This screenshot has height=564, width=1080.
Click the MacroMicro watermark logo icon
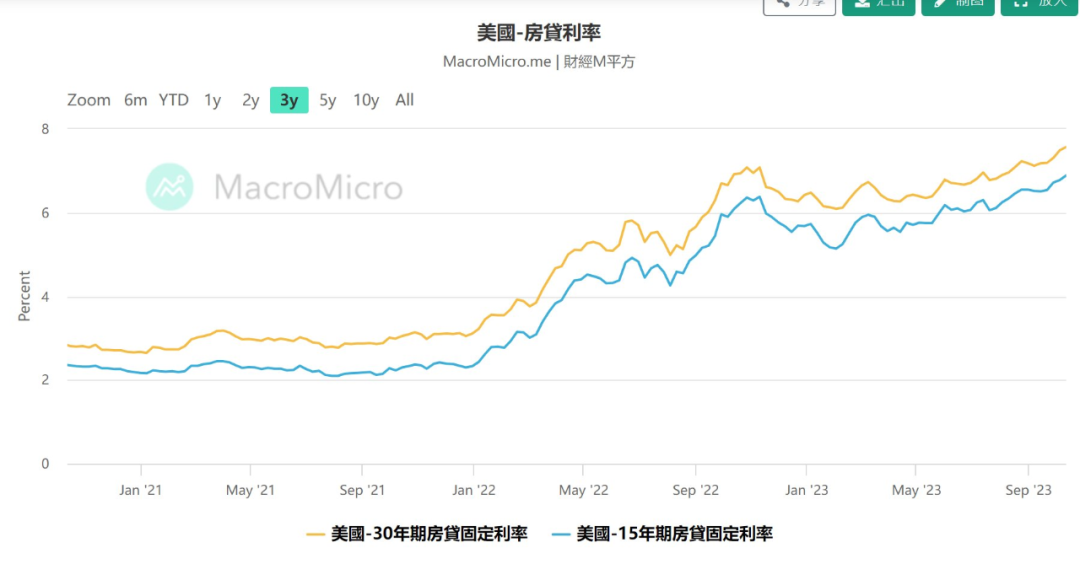click(x=169, y=186)
